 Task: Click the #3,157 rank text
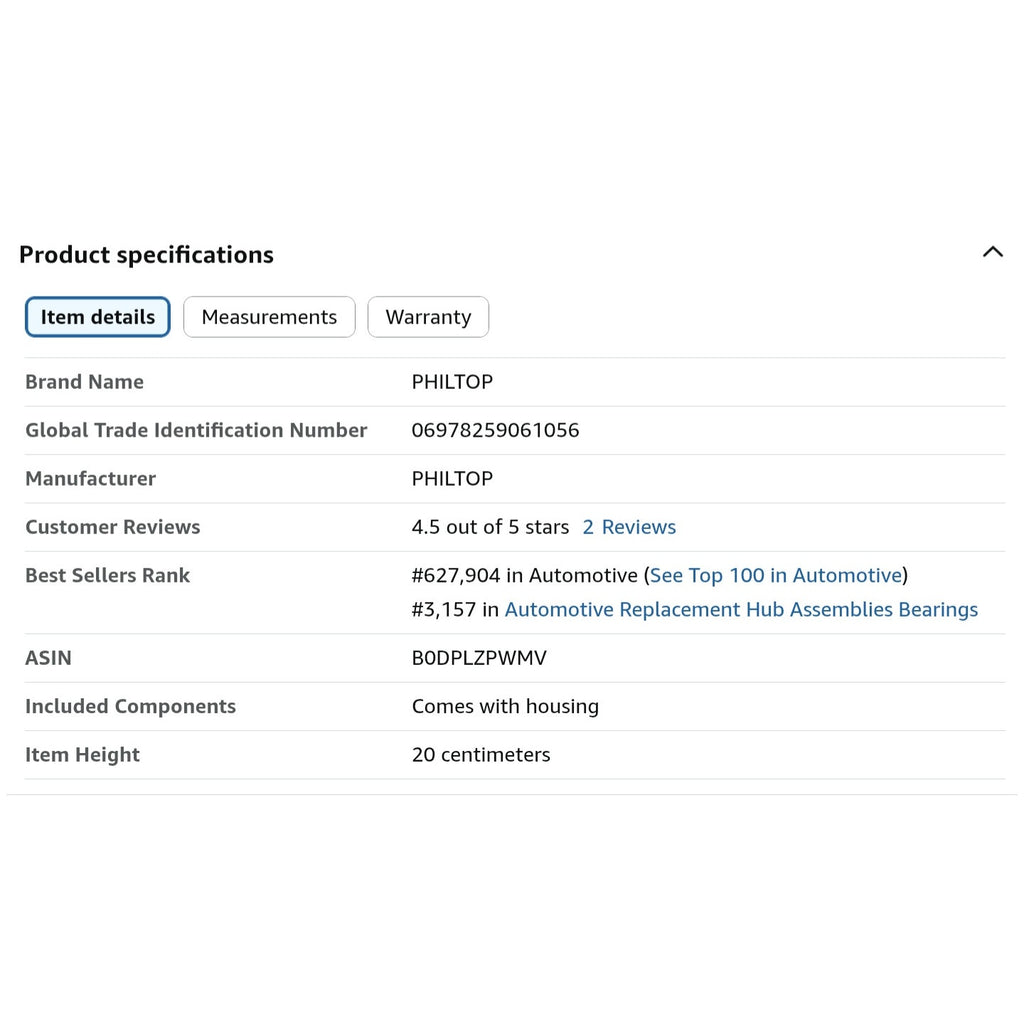(443, 609)
